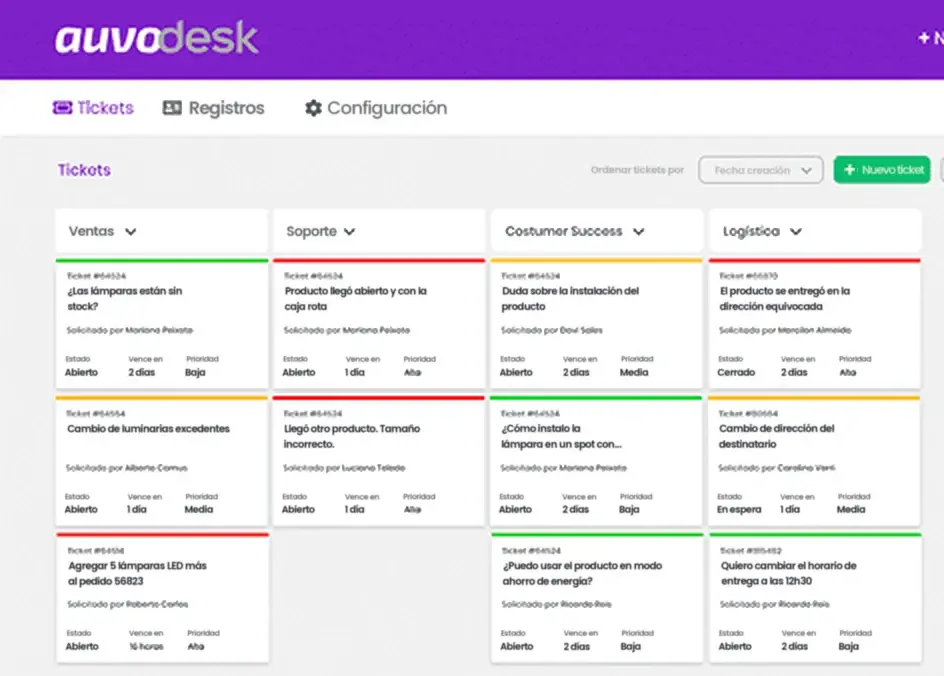Image resolution: width=944 pixels, height=676 pixels.
Task: Click Media priority on Duda sobre la instalación ticket
Action: [x=634, y=373]
